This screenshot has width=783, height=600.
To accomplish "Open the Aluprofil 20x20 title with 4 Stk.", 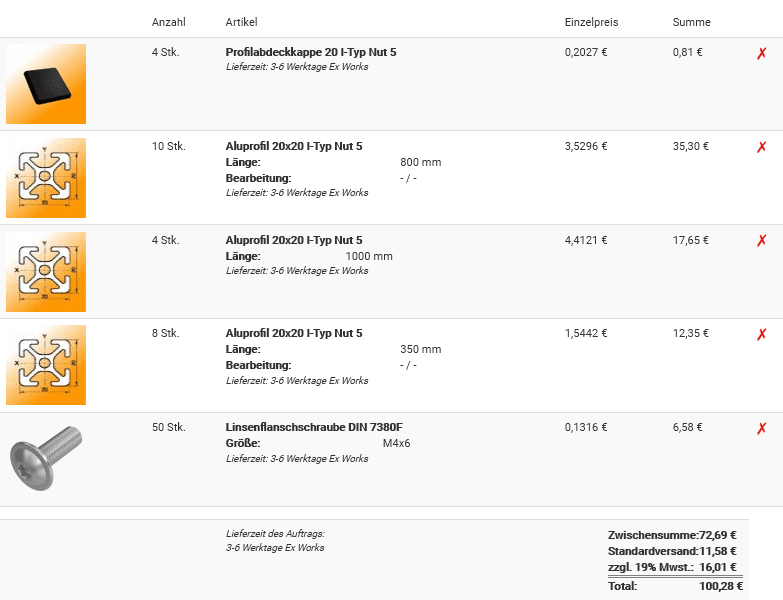I will pos(294,240).
